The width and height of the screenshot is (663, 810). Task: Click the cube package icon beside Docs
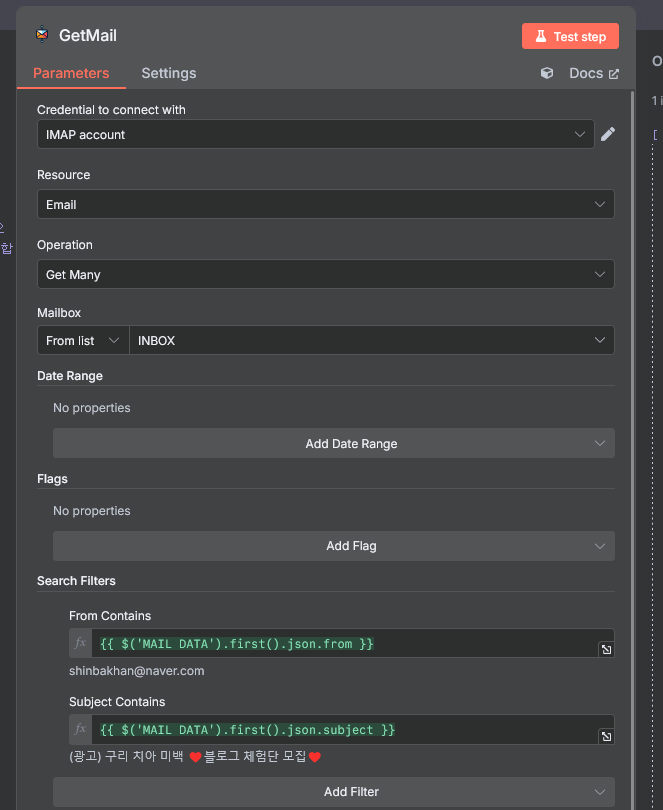(547, 73)
